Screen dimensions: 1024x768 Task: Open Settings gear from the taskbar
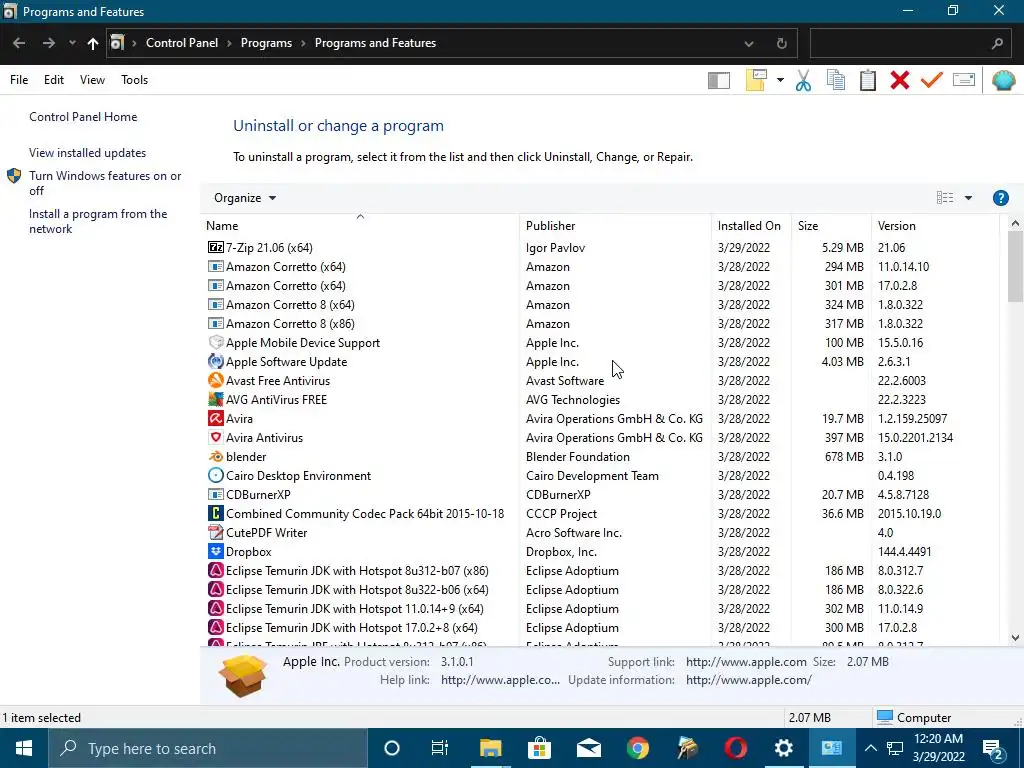coord(783,748)
